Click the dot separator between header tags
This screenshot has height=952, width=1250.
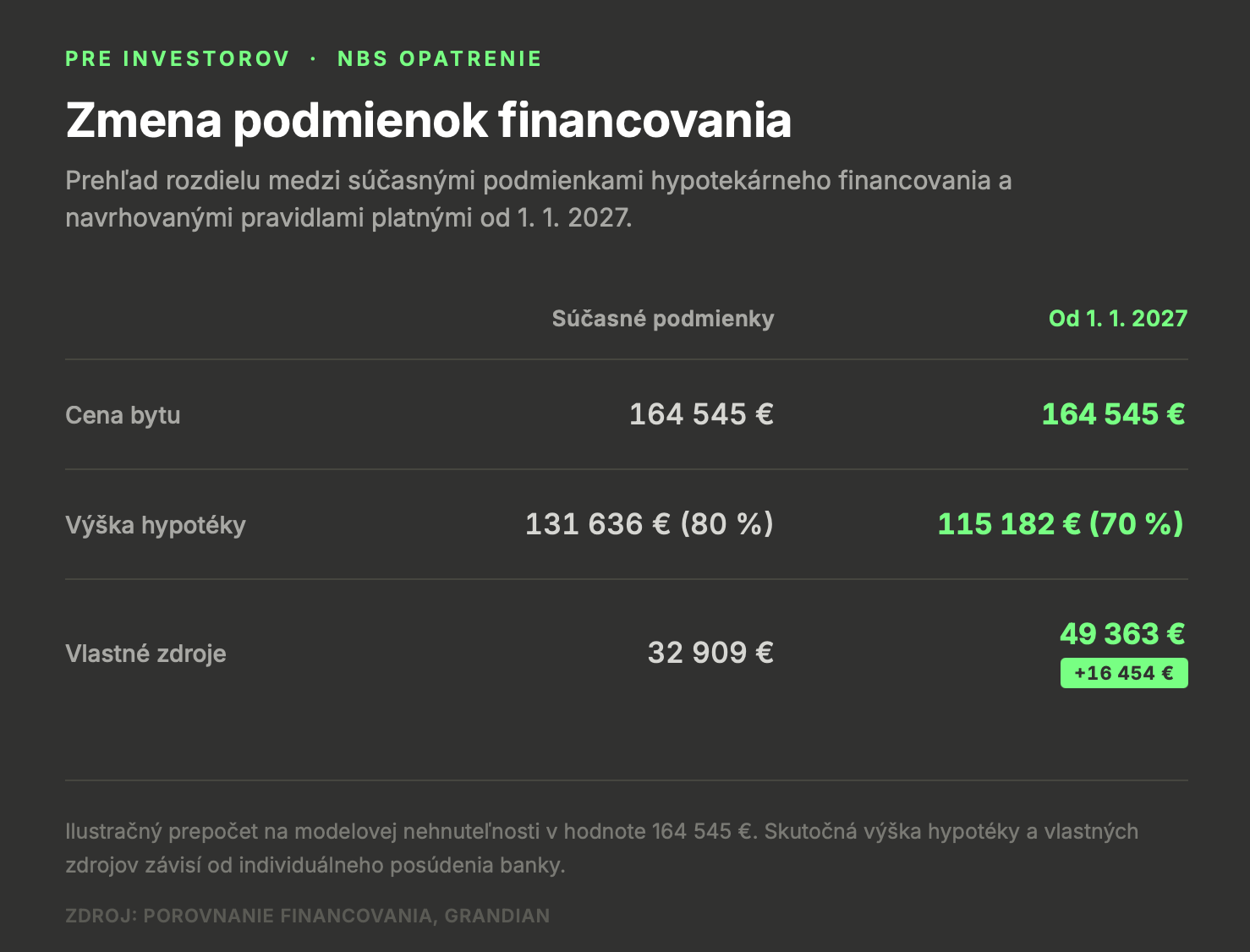click(x=314, y=58)
